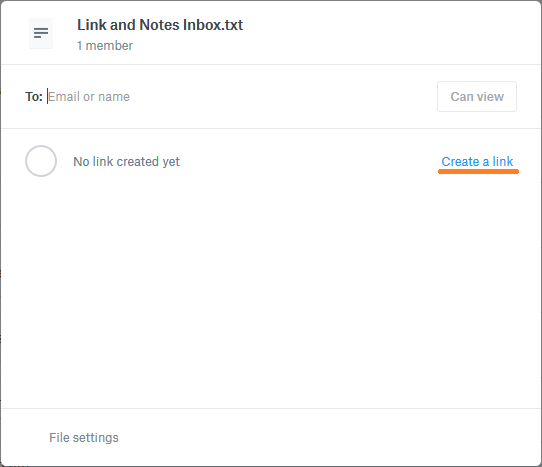The height and width of the screenshot is (467, 542).
Task: Click the No link created yet text
Action: (127, 161)
